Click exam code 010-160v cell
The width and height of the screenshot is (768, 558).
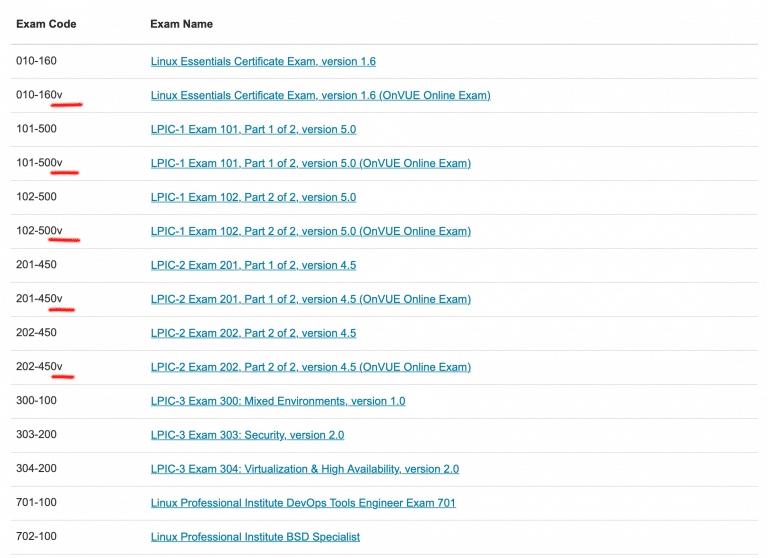coord(39,96)
